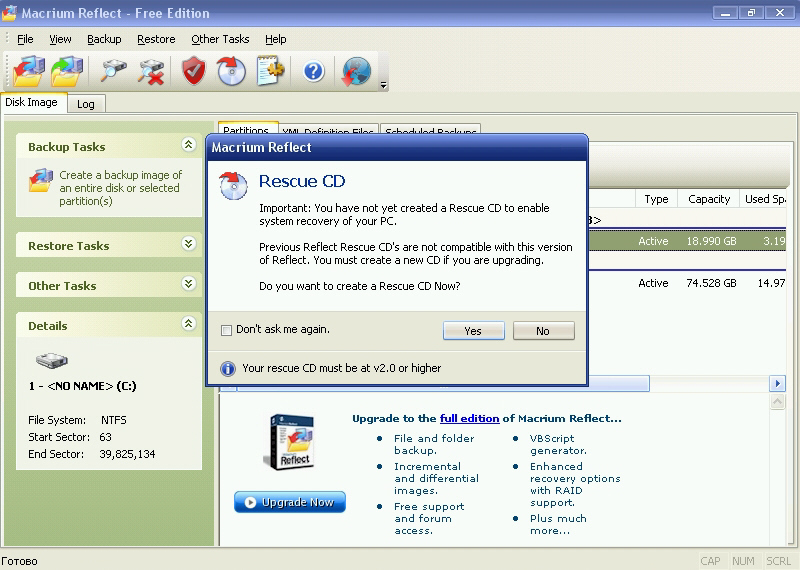Click the Create backup image toolbar icon
The width and height of the screenshot is (800, 570).
tap(29, 71)
